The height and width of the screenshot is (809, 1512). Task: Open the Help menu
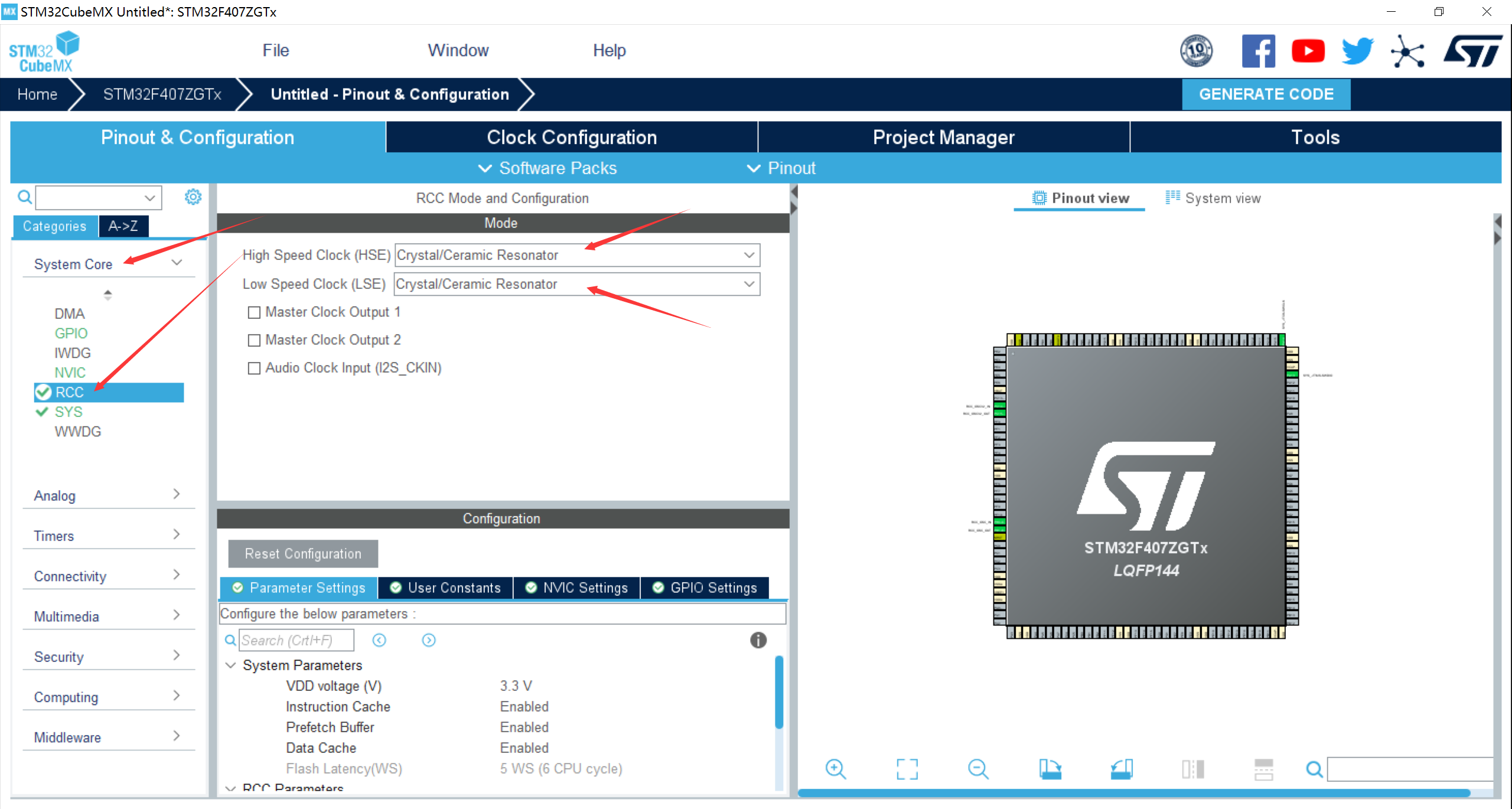pyautogui.click(x=609, y=50)
